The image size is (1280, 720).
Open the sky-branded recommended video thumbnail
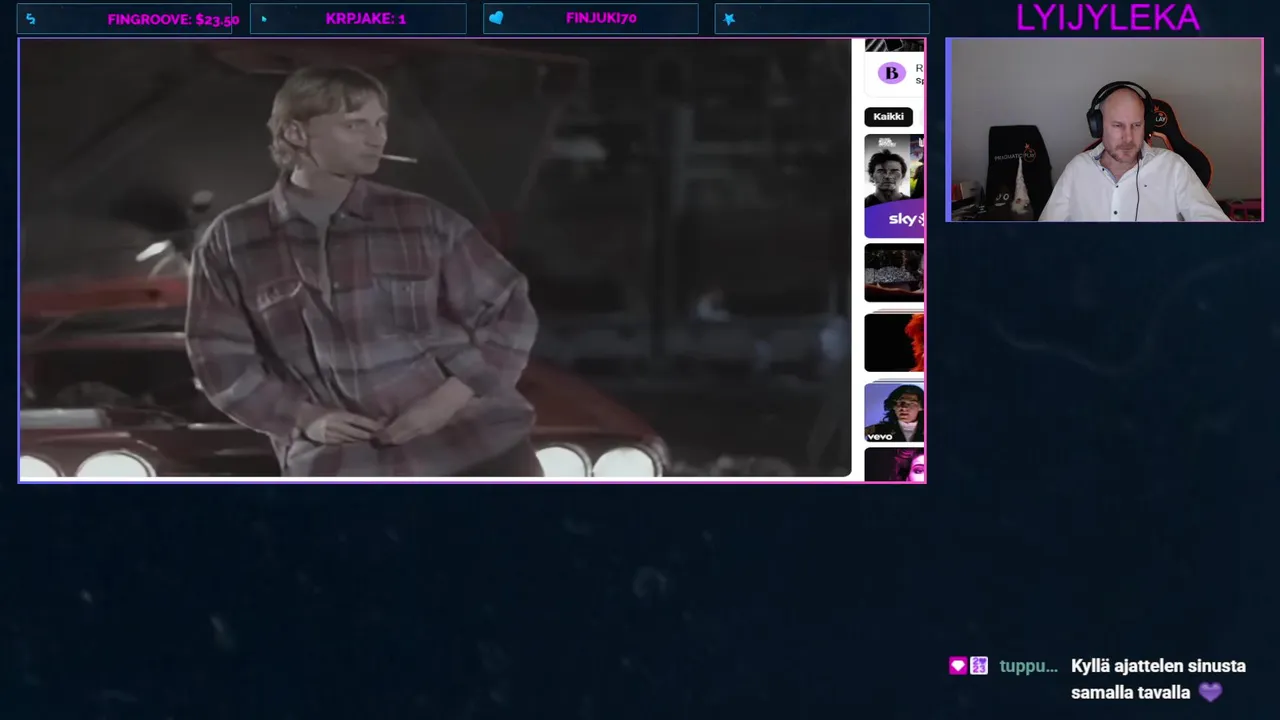(x=894, y=186)
